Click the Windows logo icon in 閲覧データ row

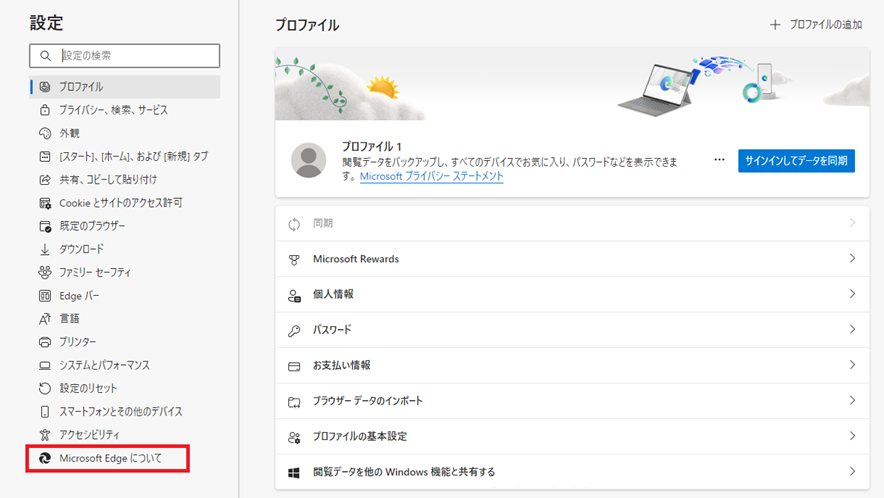(x=294, y=473)
